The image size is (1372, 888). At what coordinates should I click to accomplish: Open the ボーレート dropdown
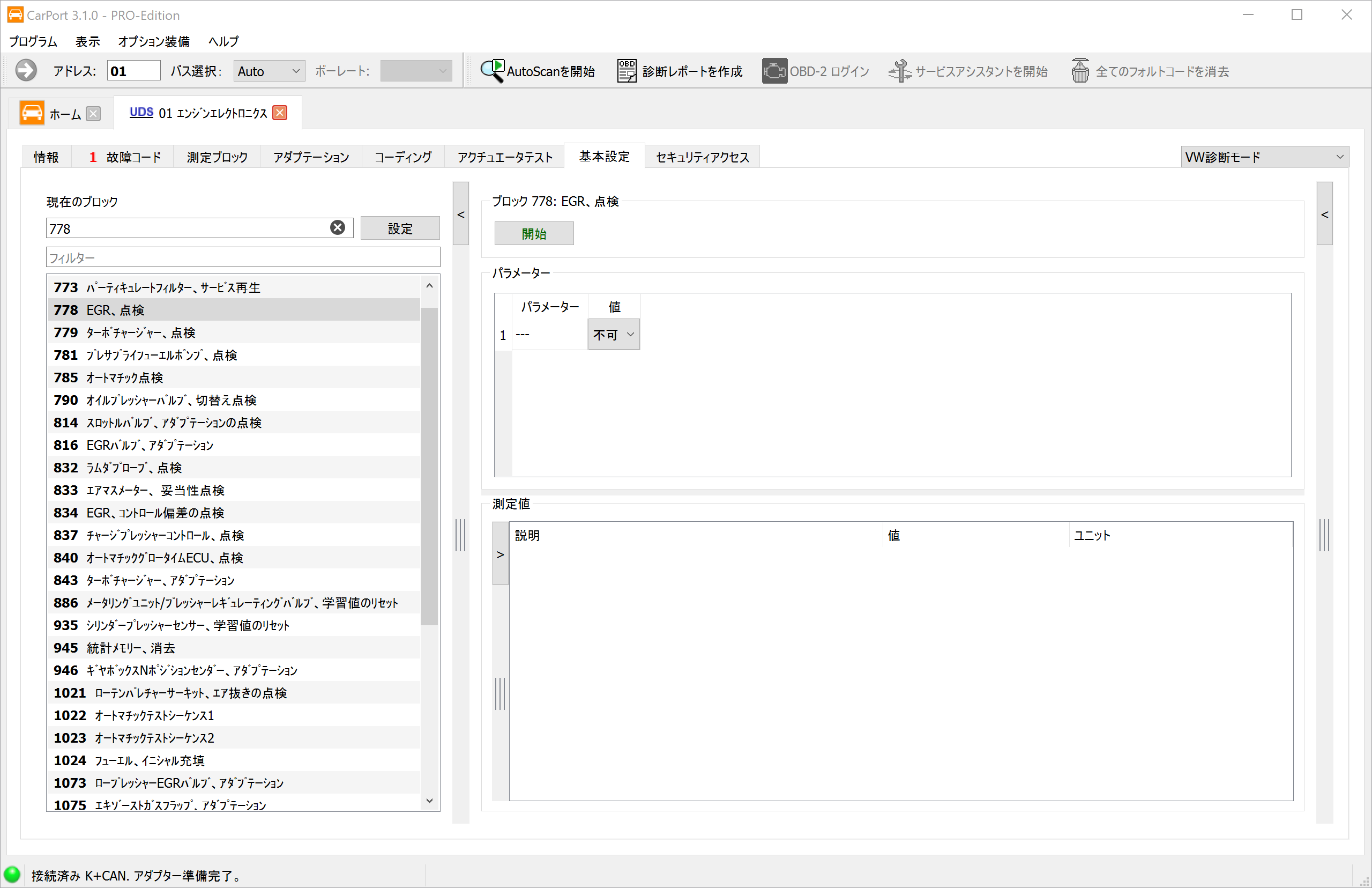click(416, 71)
